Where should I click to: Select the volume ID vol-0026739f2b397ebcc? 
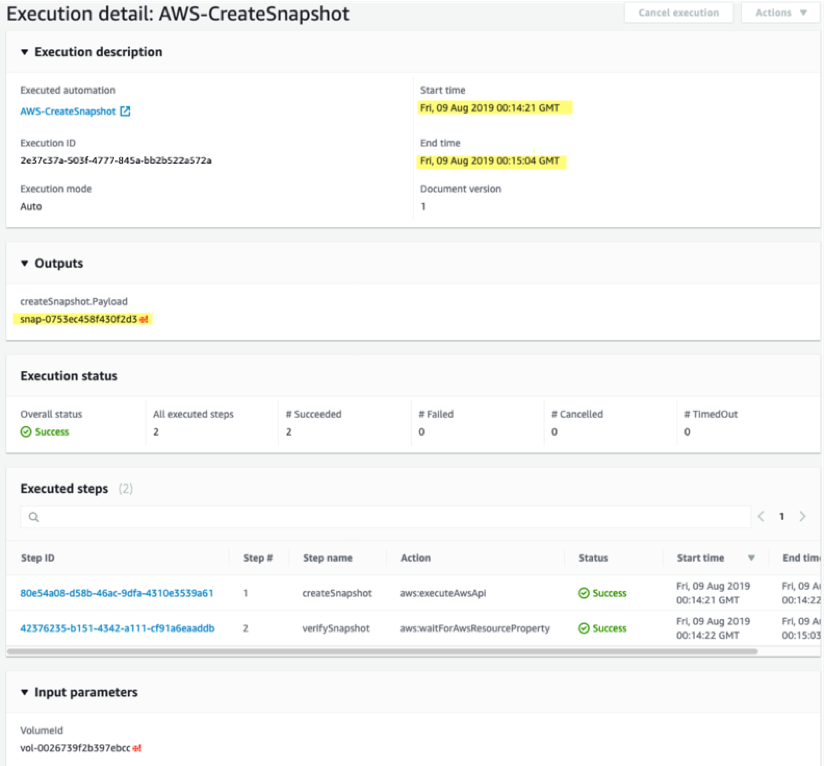(x=75, y=748)
